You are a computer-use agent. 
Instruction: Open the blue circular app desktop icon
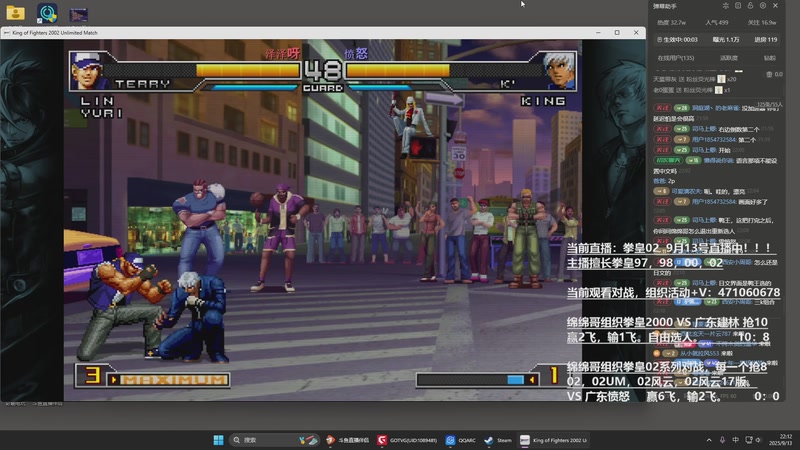click(x=47, y=13)
